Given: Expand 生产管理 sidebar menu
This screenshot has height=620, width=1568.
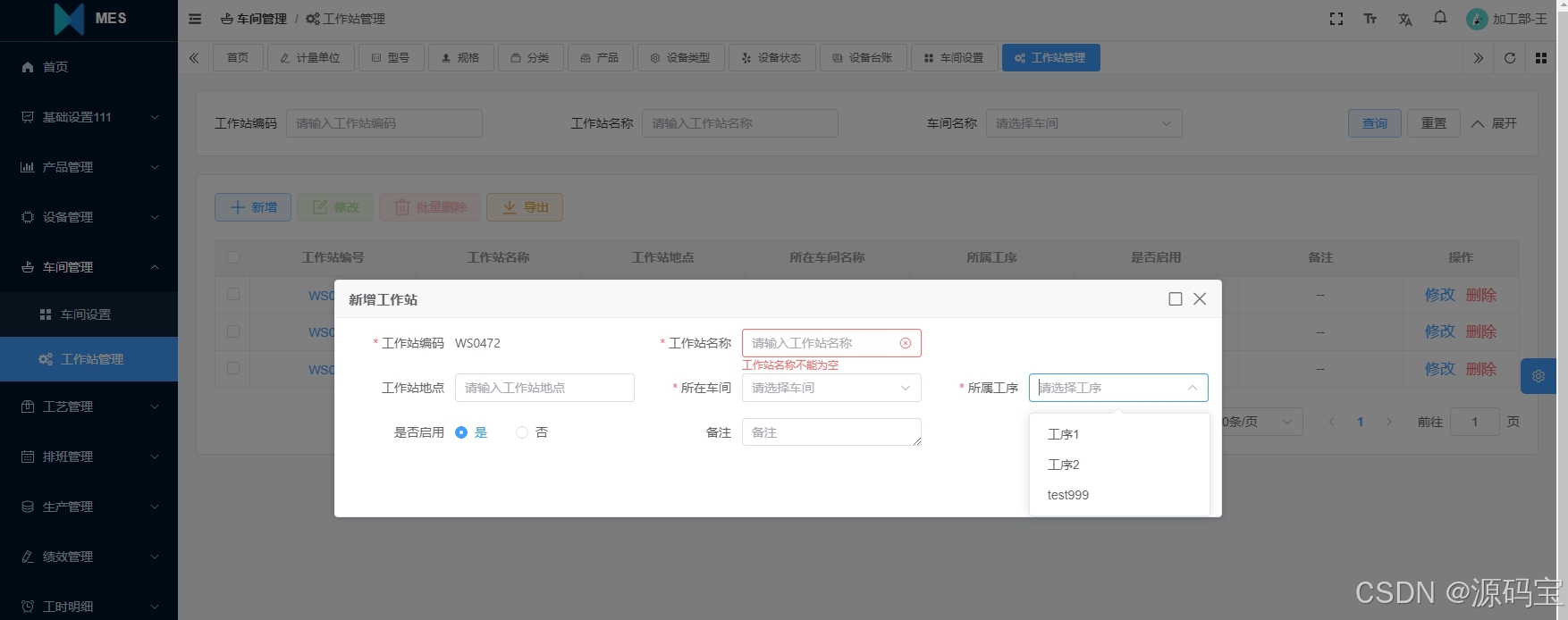Looking at the screenshot, I should 89,507.
